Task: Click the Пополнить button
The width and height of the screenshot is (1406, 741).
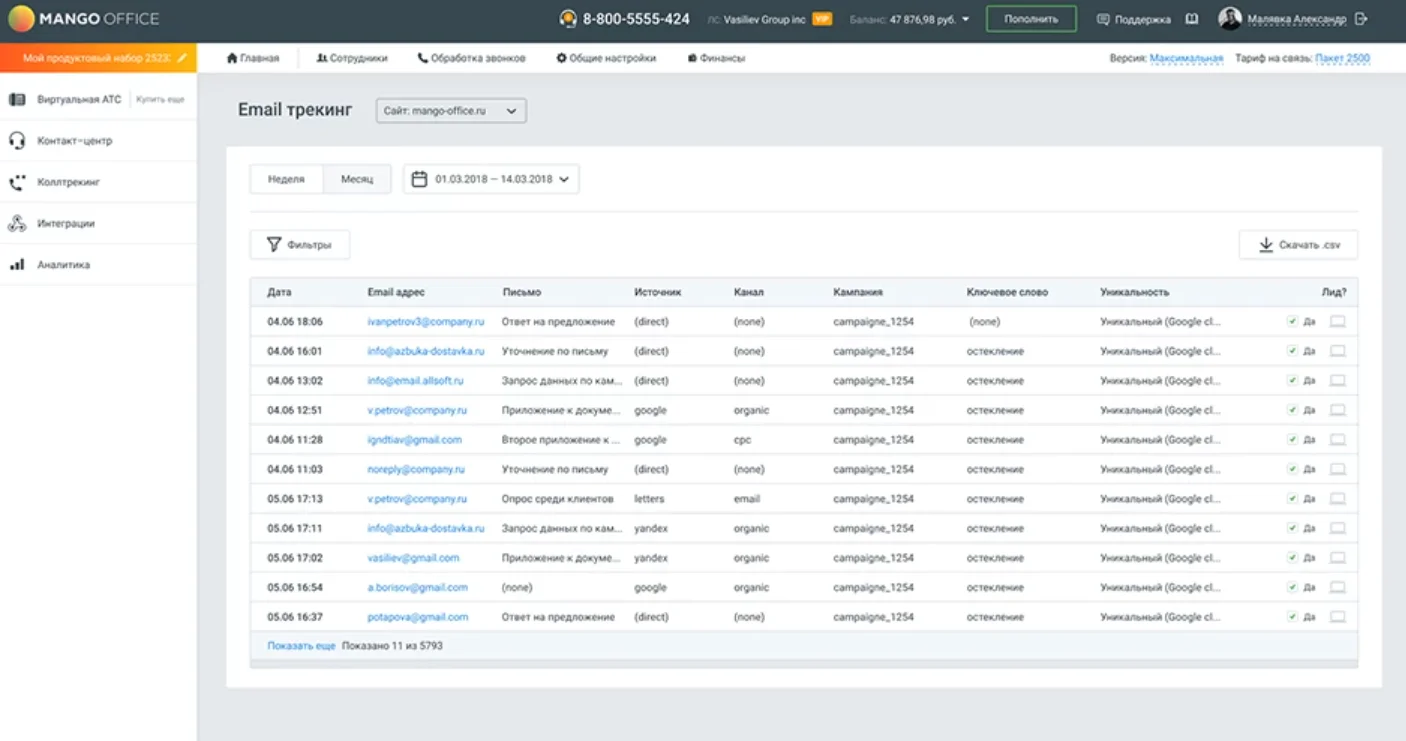Action: coord(1031,19)
